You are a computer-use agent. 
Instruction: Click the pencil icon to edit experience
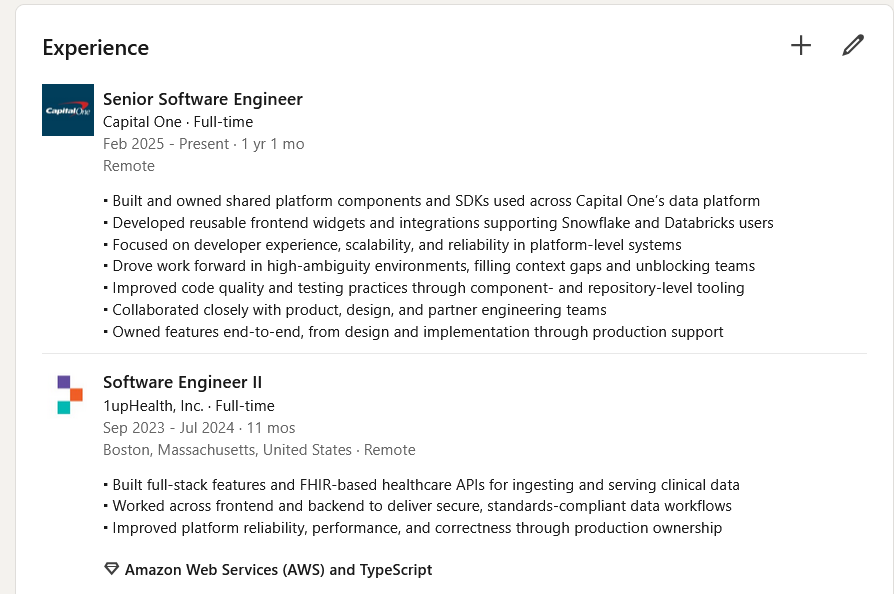coord(852,45)
